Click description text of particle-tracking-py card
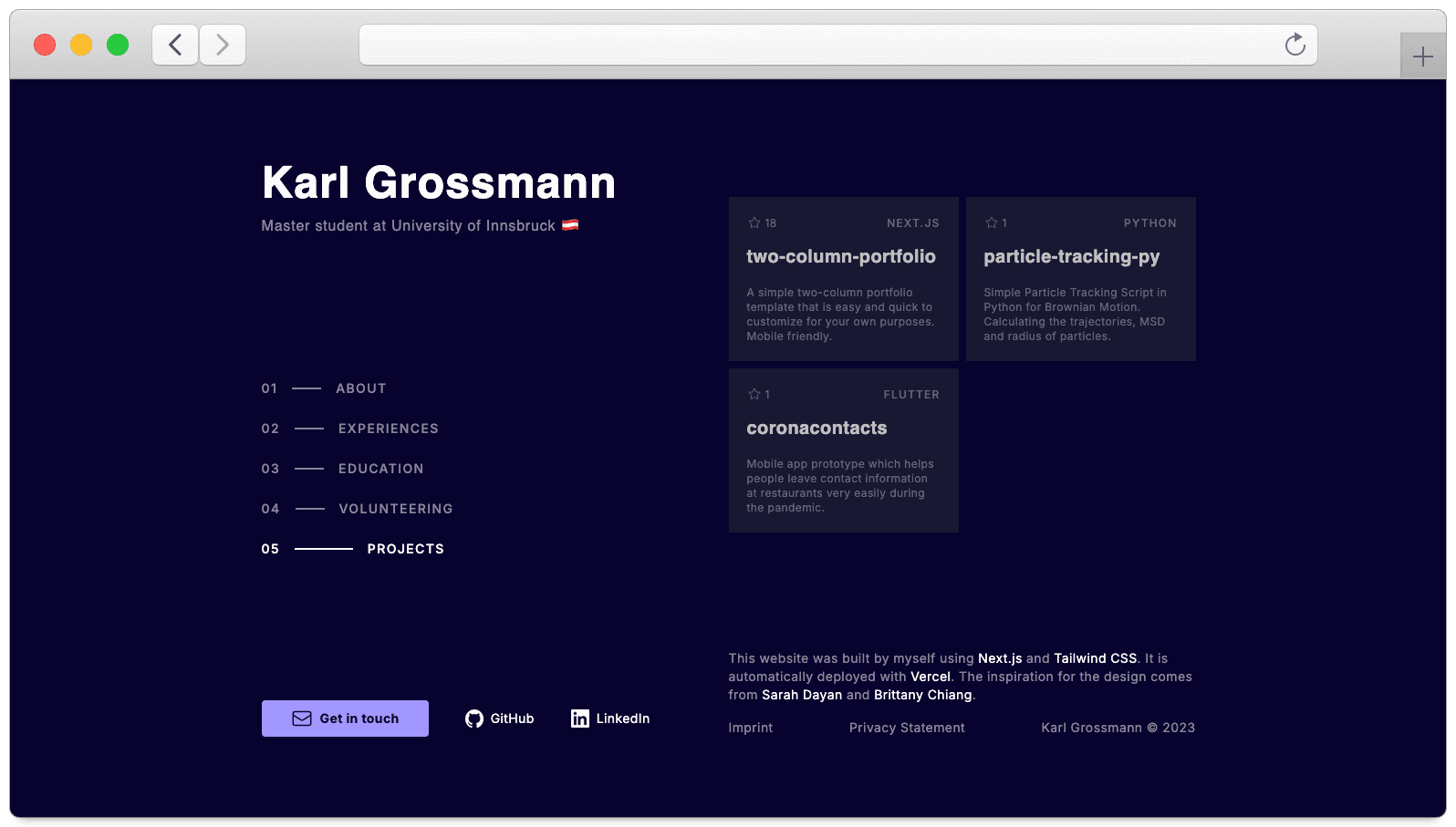 [1075, 315]
